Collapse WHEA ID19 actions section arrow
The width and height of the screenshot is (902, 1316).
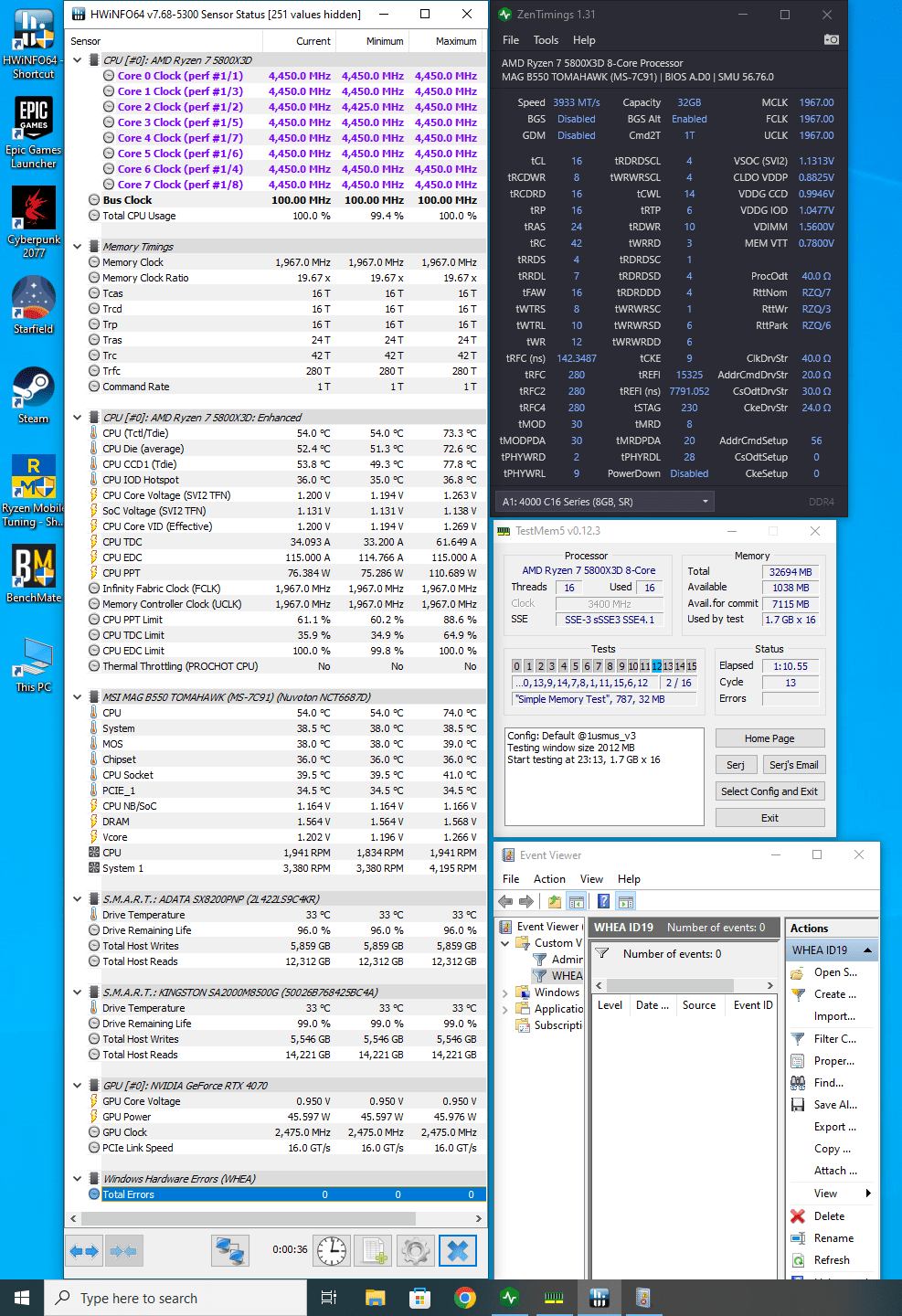(x=866, y=950)
